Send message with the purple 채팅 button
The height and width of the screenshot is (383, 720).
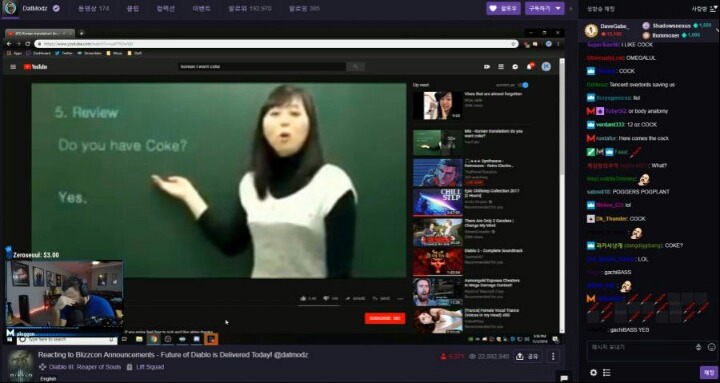709,372
